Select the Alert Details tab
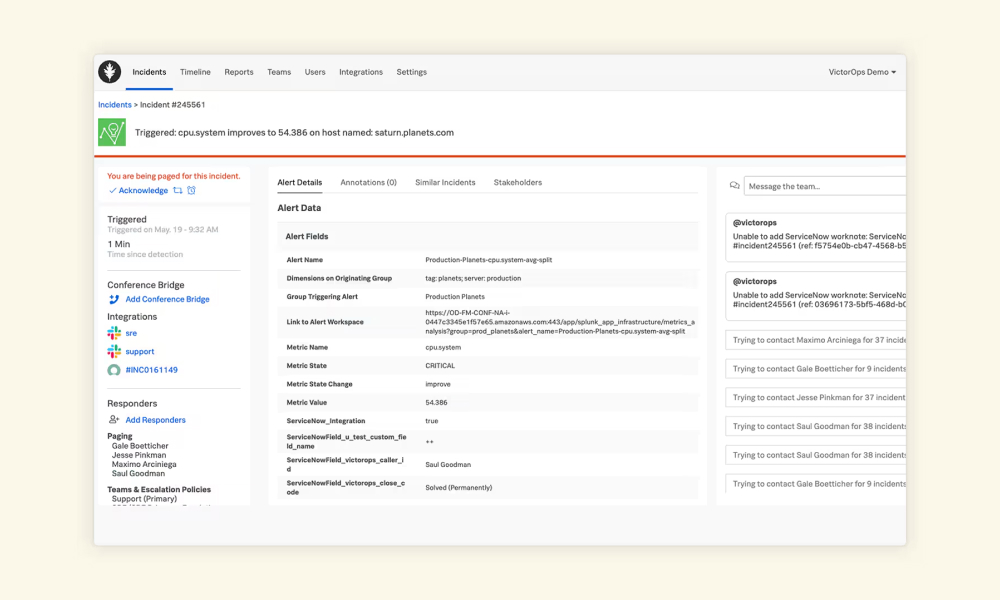1000x600 pixels. click(x=300, y=182)
